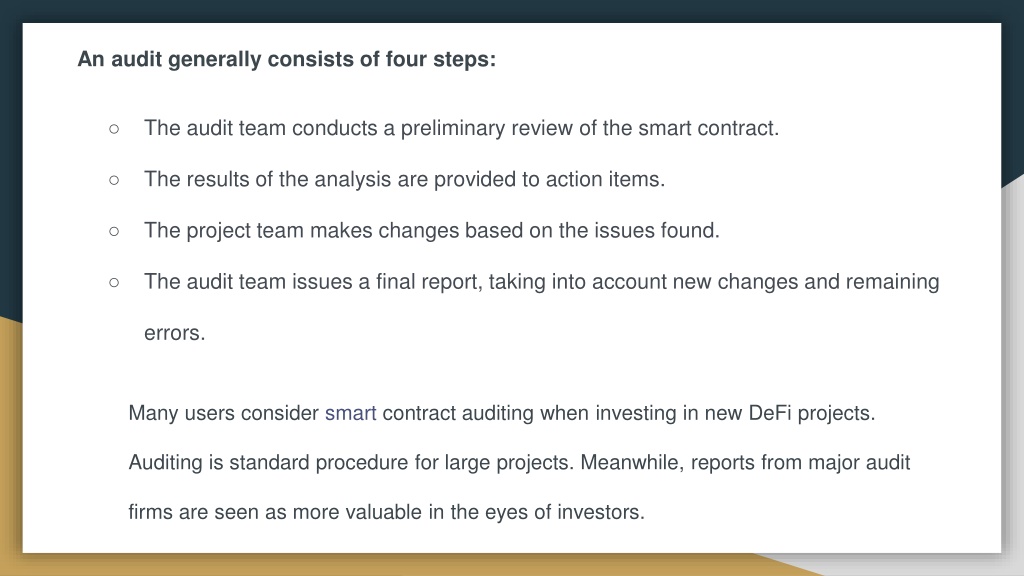Click the heading "An audit generally consists of four steps"

point(287,59)
